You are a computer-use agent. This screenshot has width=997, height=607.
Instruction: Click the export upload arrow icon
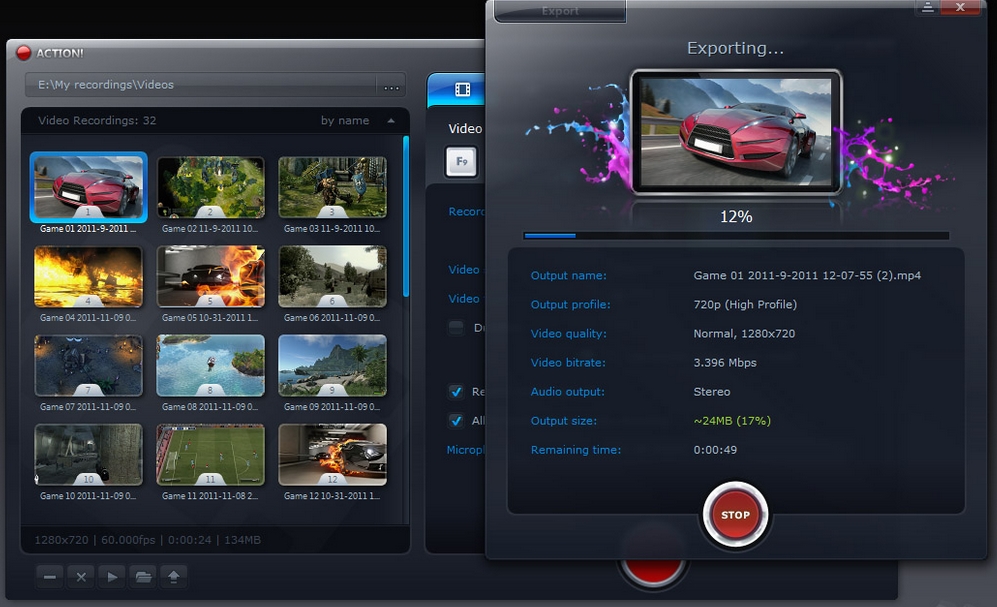[173, 577]
